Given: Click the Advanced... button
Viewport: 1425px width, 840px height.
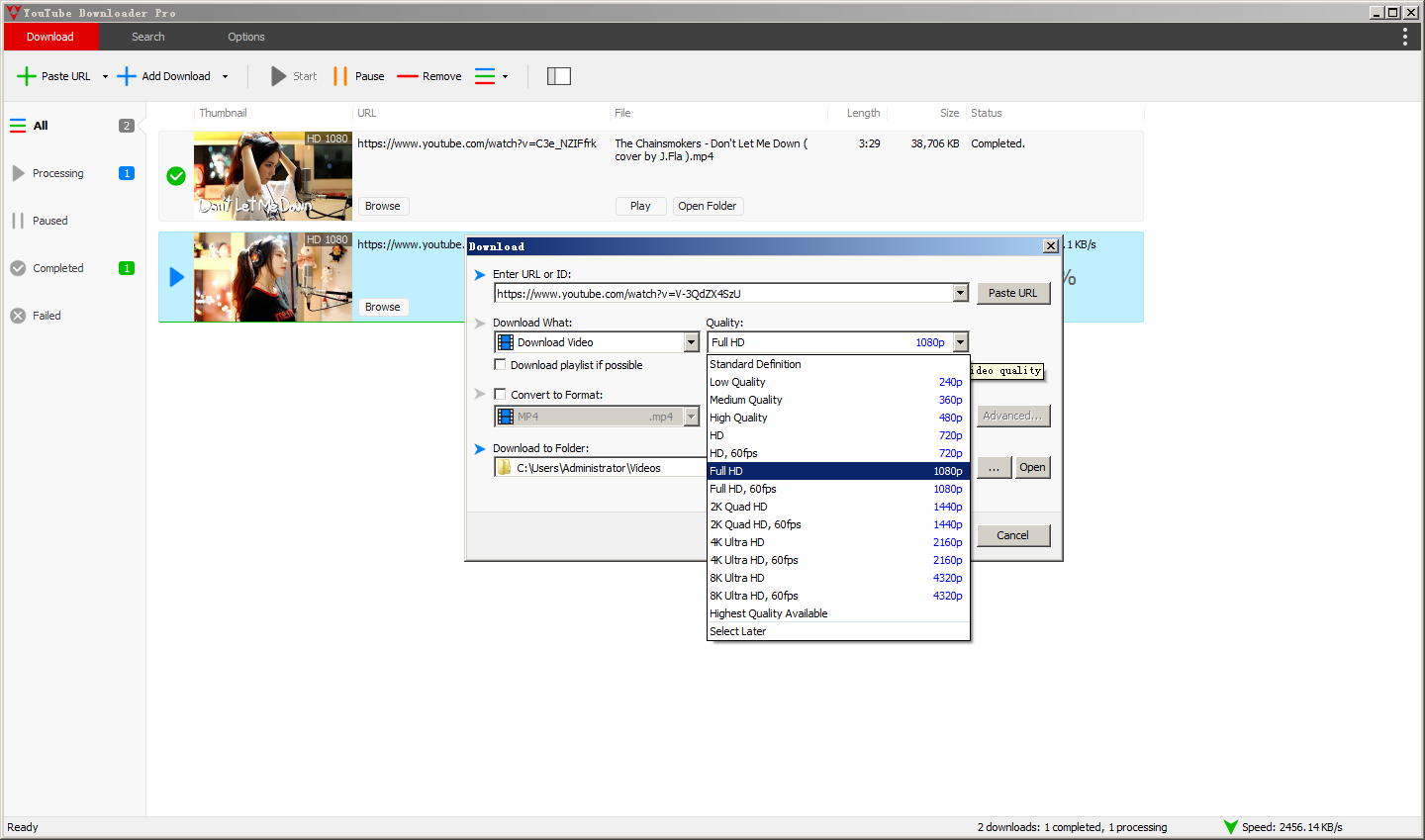Looking at the screenshot, I should click(x=1012, y=416).
